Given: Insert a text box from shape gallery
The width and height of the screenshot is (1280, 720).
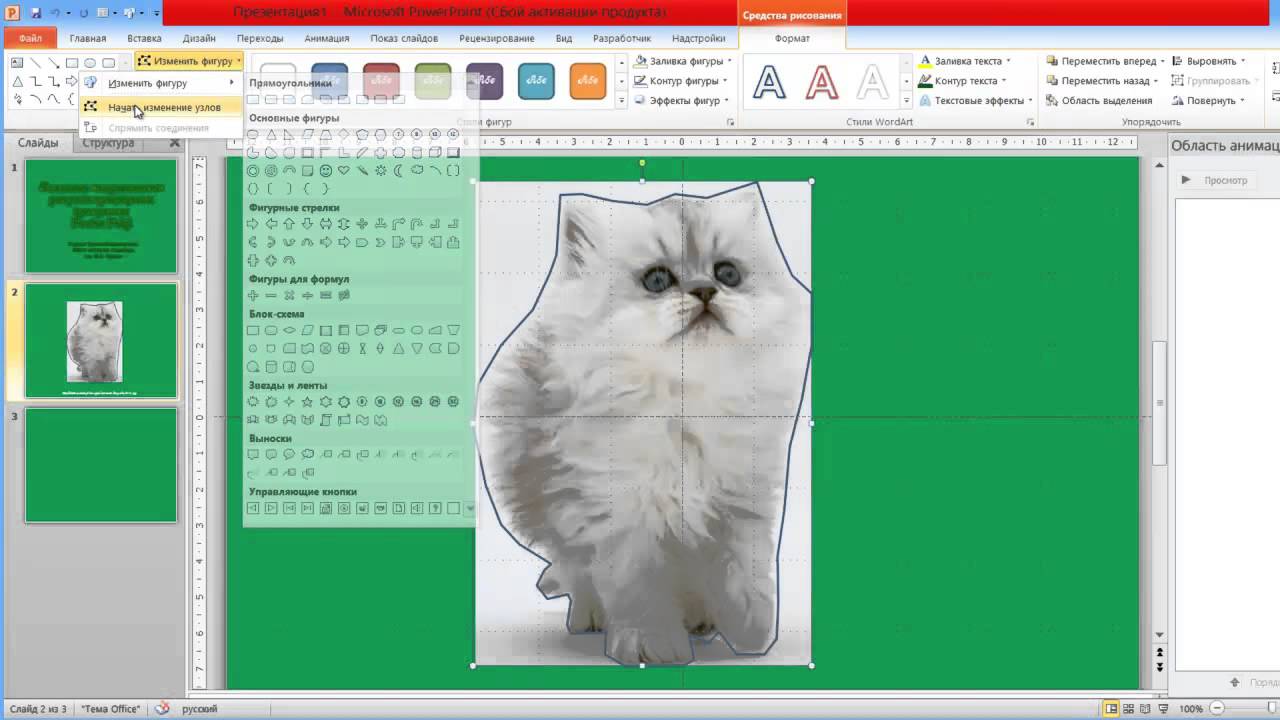Looking at the screenshot, I should point(17,63).
